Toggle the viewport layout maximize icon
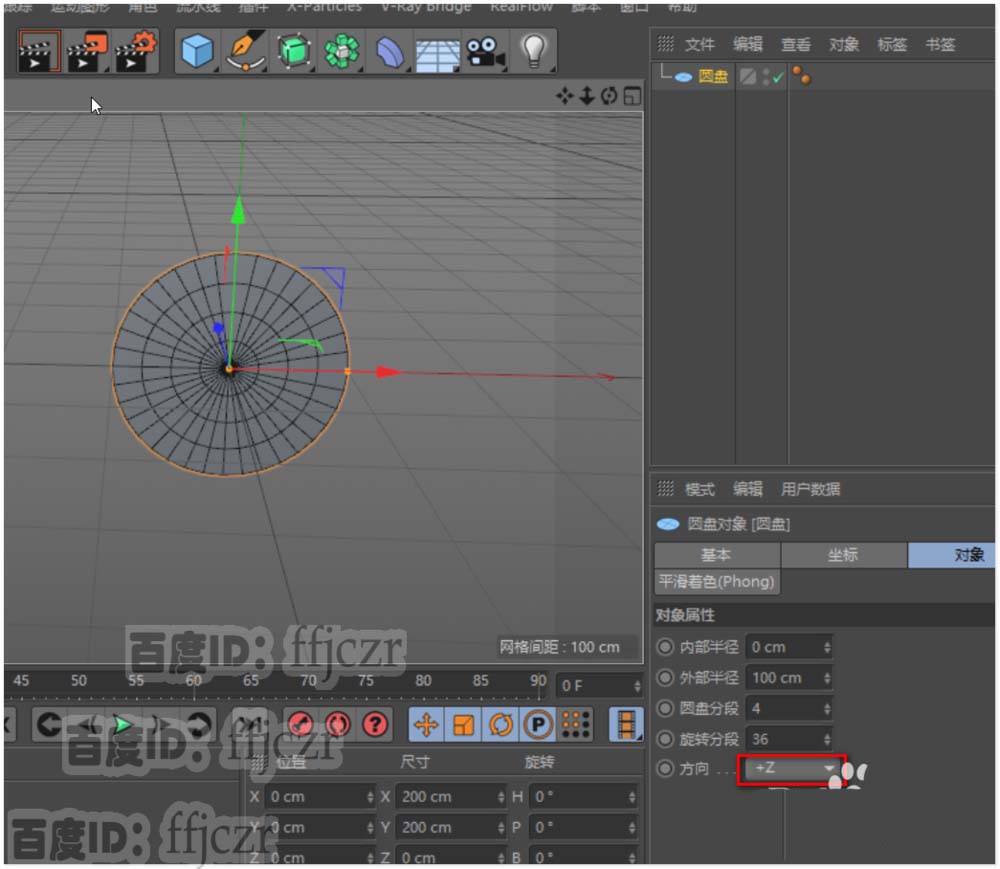This screenshot has height=869, width=1000. click(632, 96)
